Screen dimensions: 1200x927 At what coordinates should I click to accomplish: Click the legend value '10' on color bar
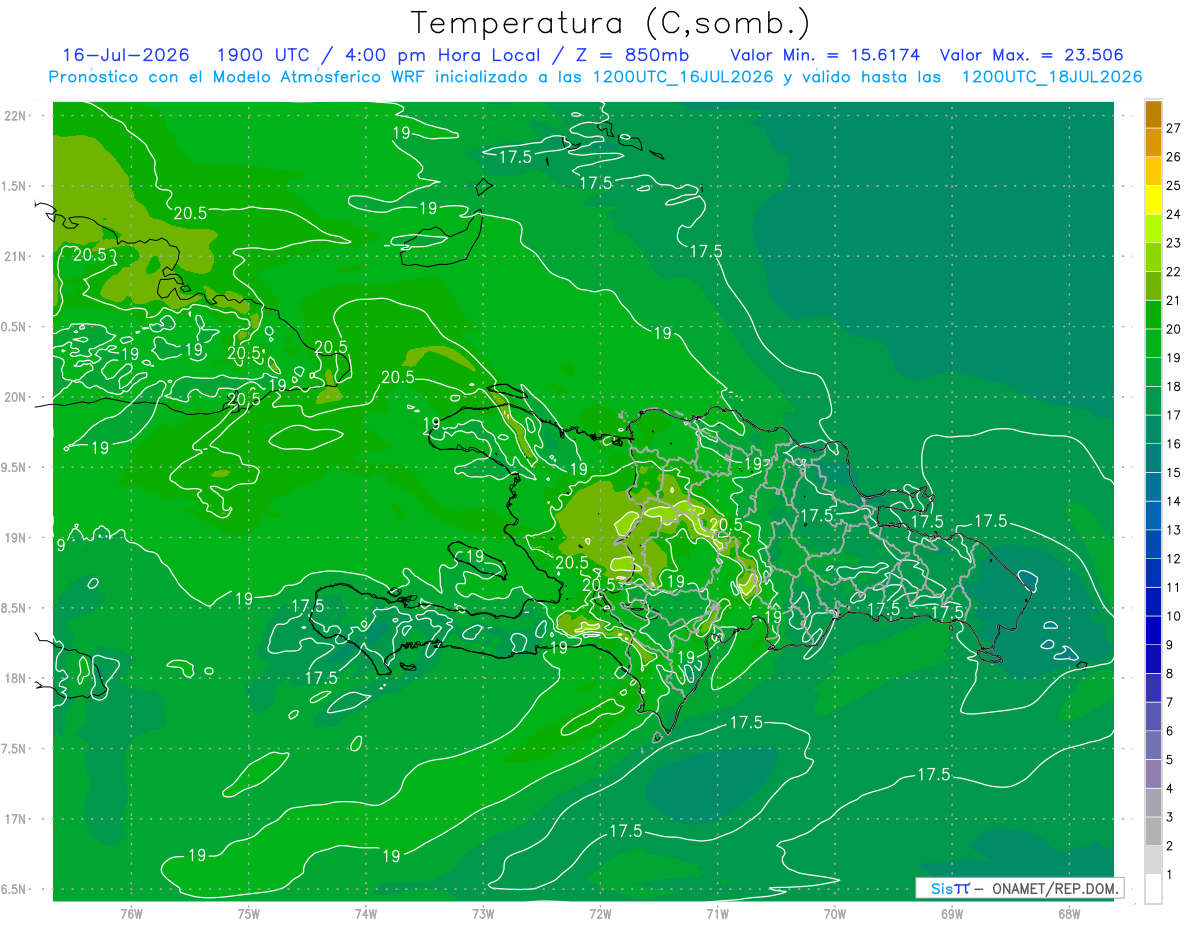pos(1174,616)
